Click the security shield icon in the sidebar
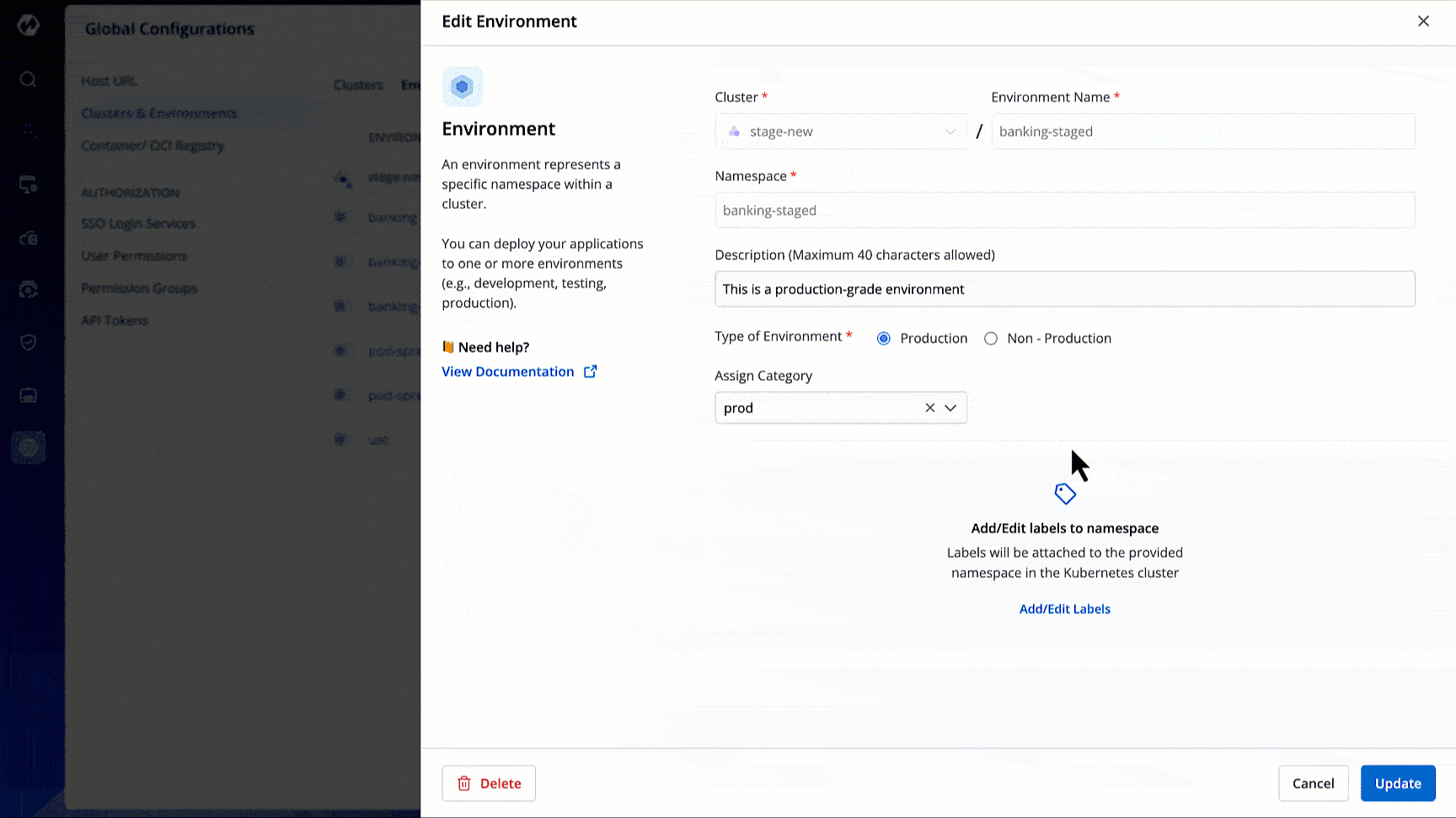Screen dimensions: 1456x818 pyautogui.click(x=28, y=342)
